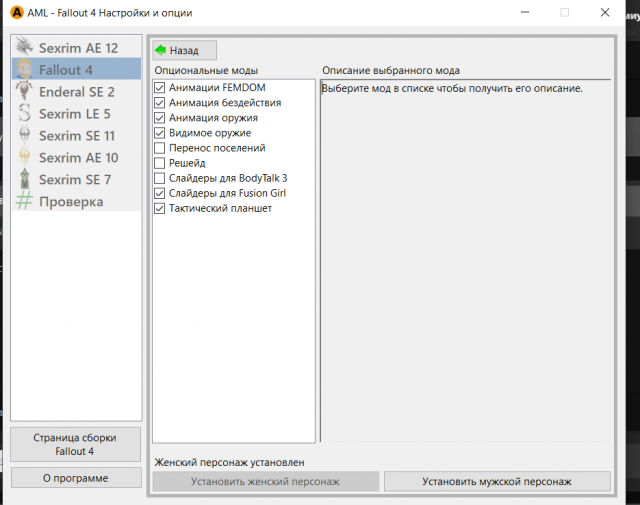640x505 pixels.
Task: Open the О программе button
Action: pos(75,479)
